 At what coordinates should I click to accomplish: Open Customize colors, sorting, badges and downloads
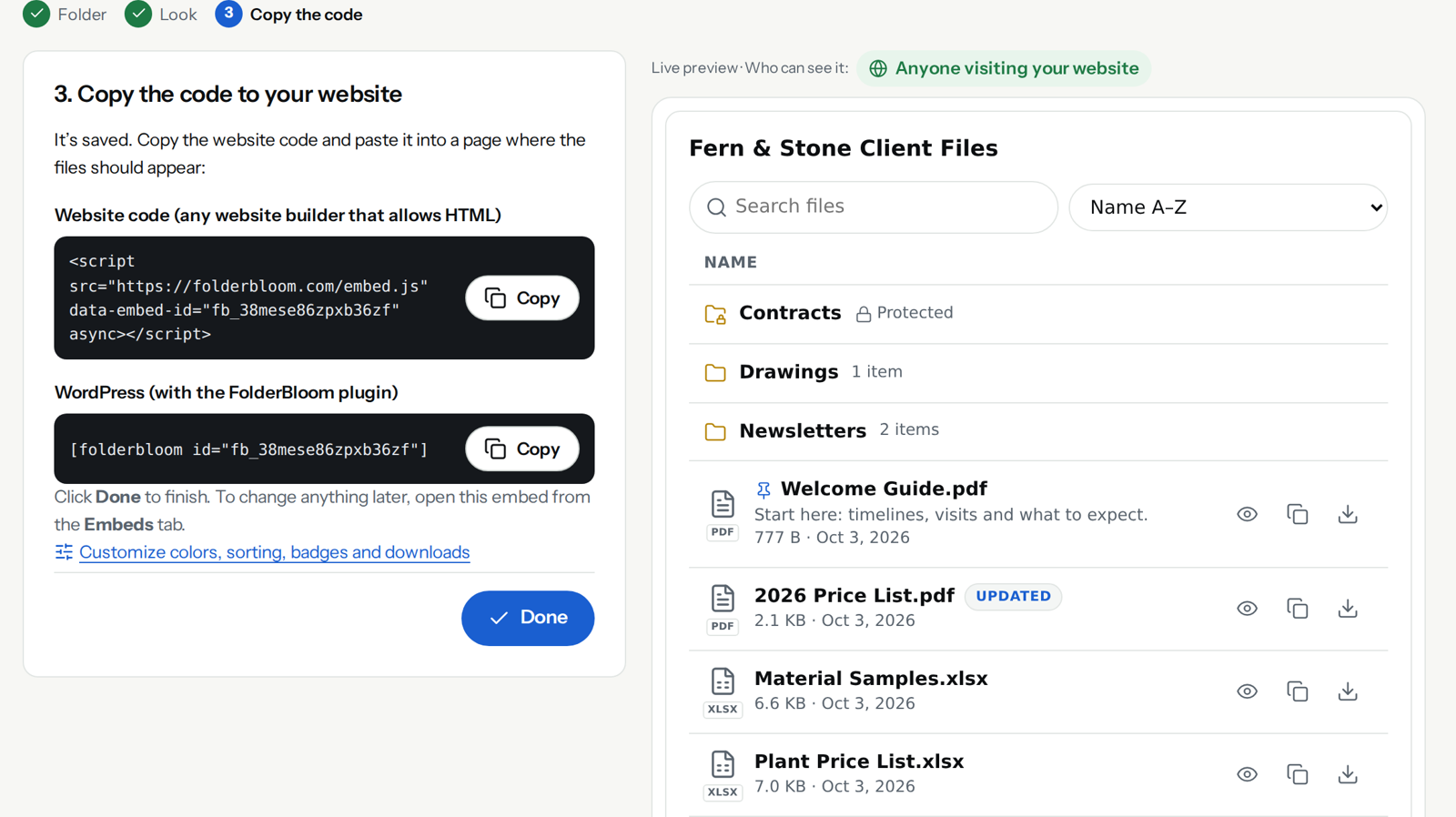point(274,552)
